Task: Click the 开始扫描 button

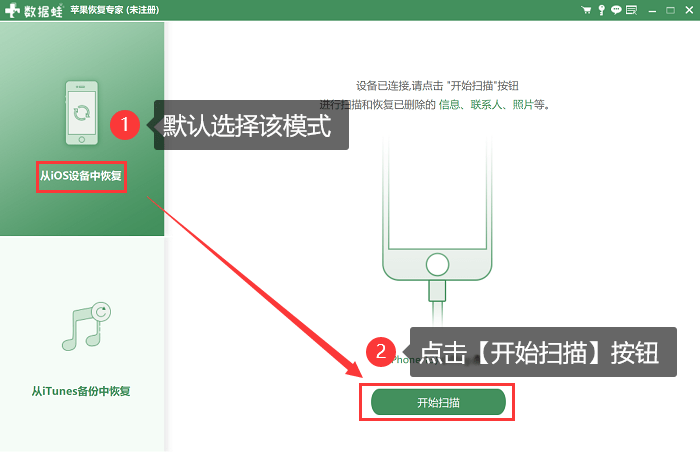Action: pos(438,402)
